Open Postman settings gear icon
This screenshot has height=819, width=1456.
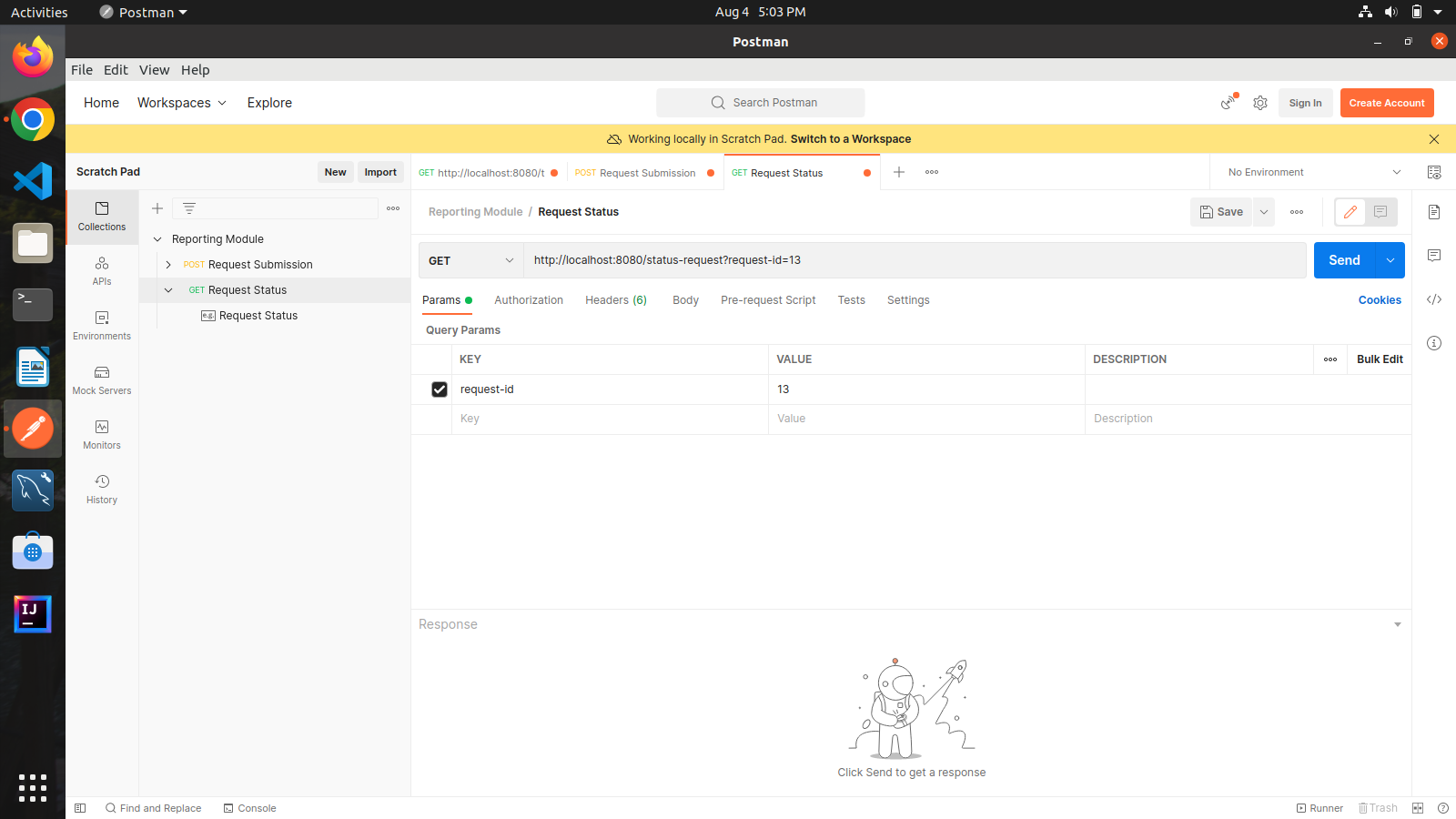(x=1260, y=103)
